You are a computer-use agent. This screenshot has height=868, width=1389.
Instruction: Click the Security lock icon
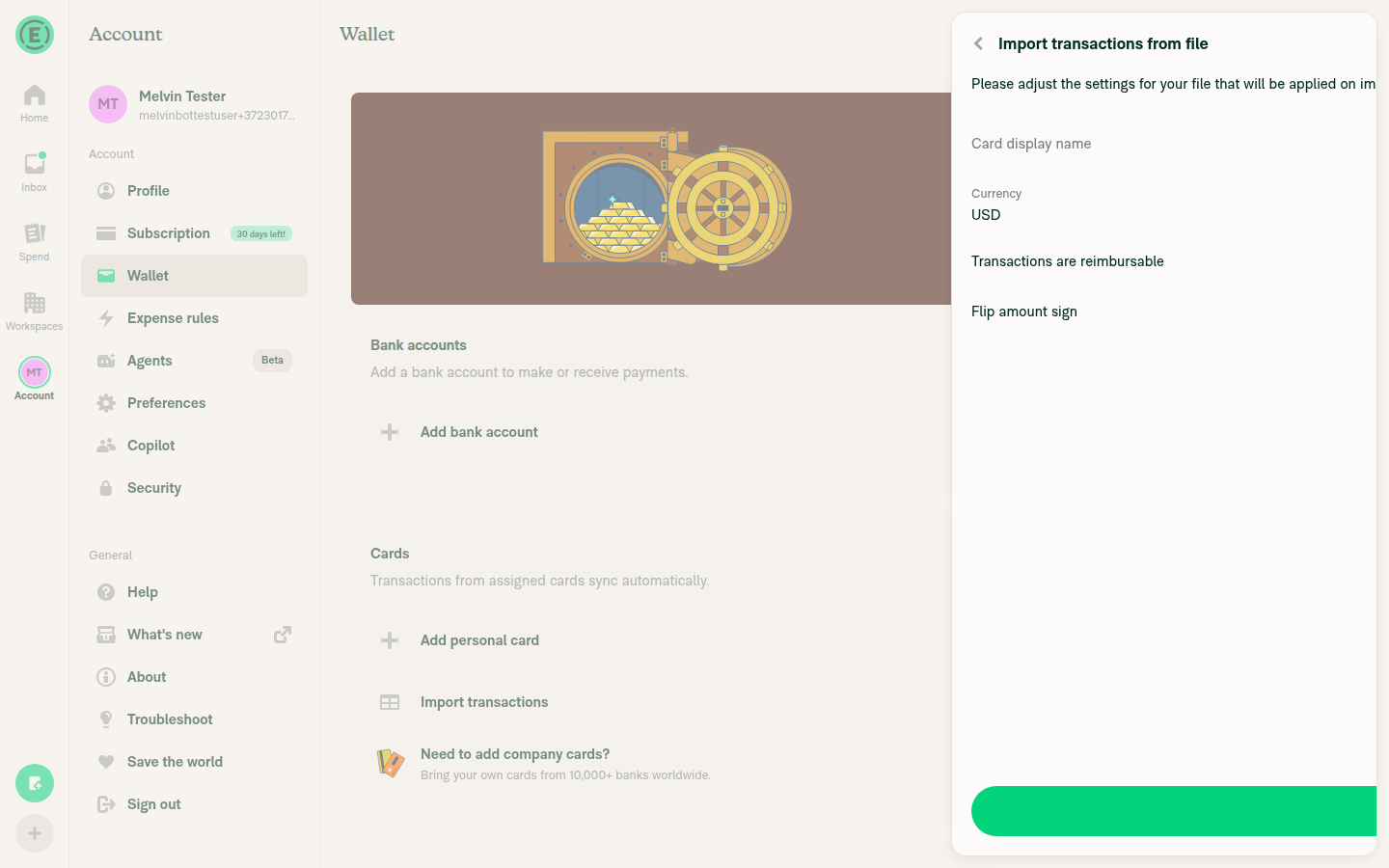pyautogui.click(x=106, y=488)
